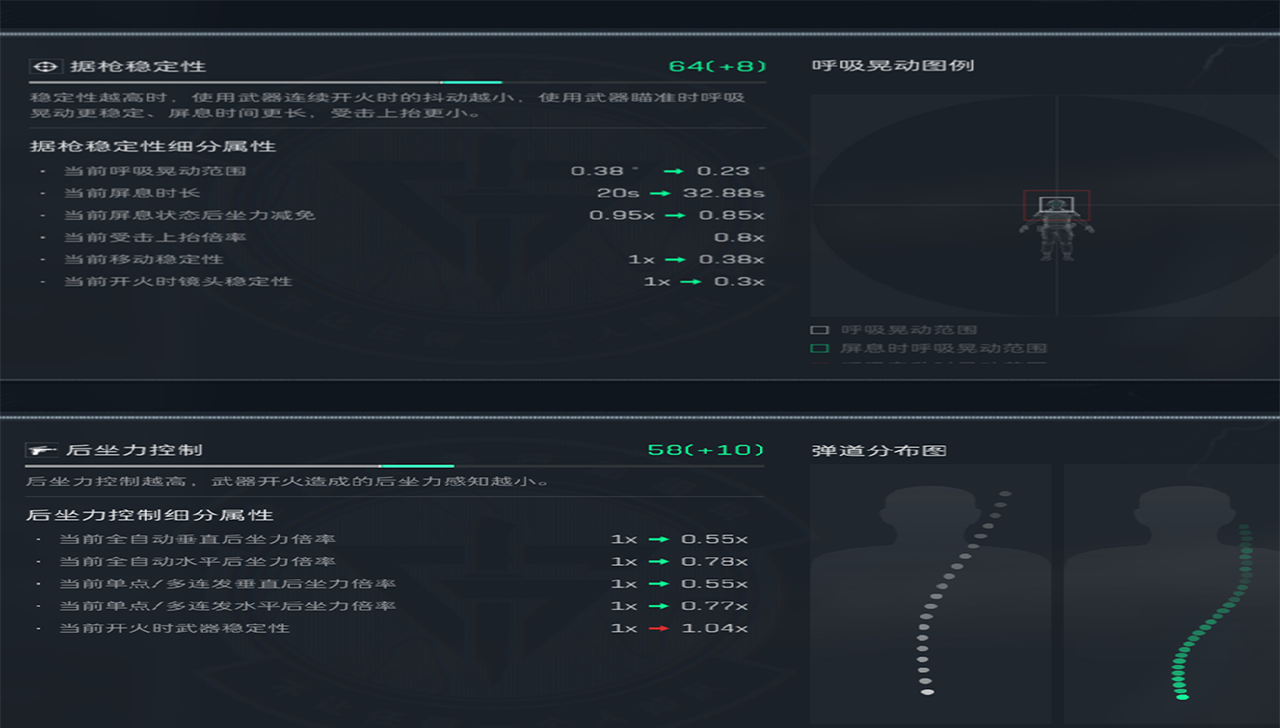Select the 据枪稳定性 section heading
1280x728 pixels.
138,67
